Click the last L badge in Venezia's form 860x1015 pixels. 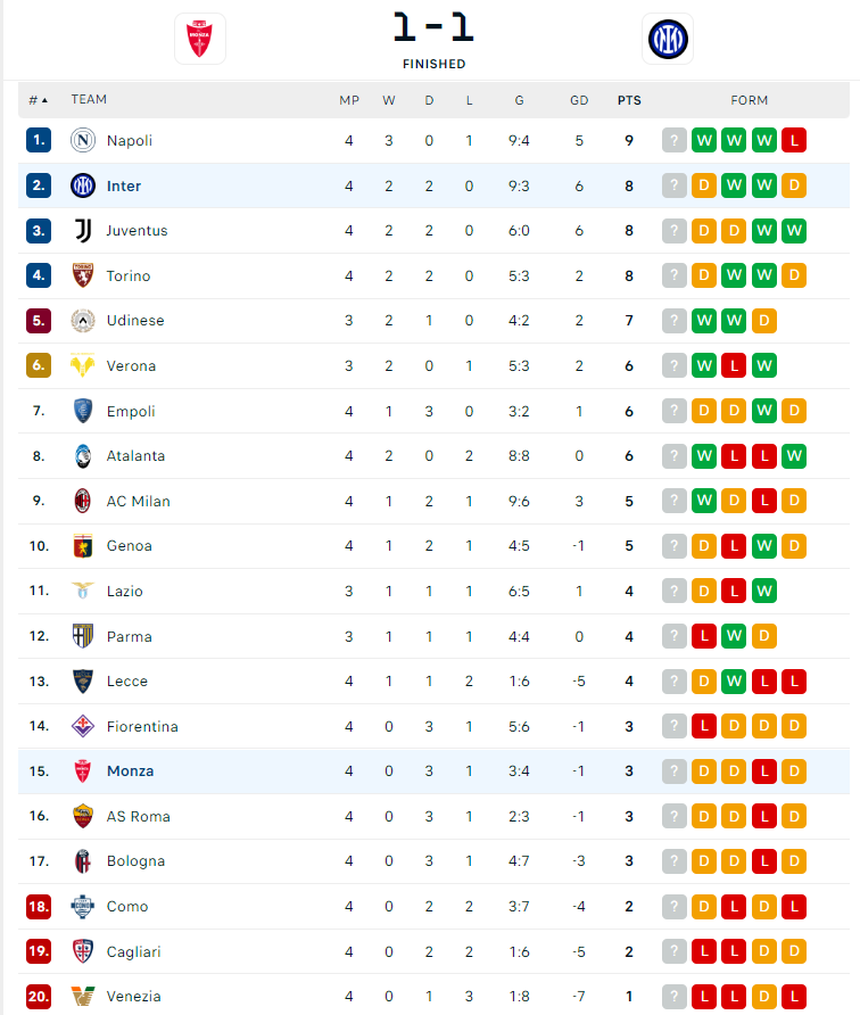tap(794, 996)
